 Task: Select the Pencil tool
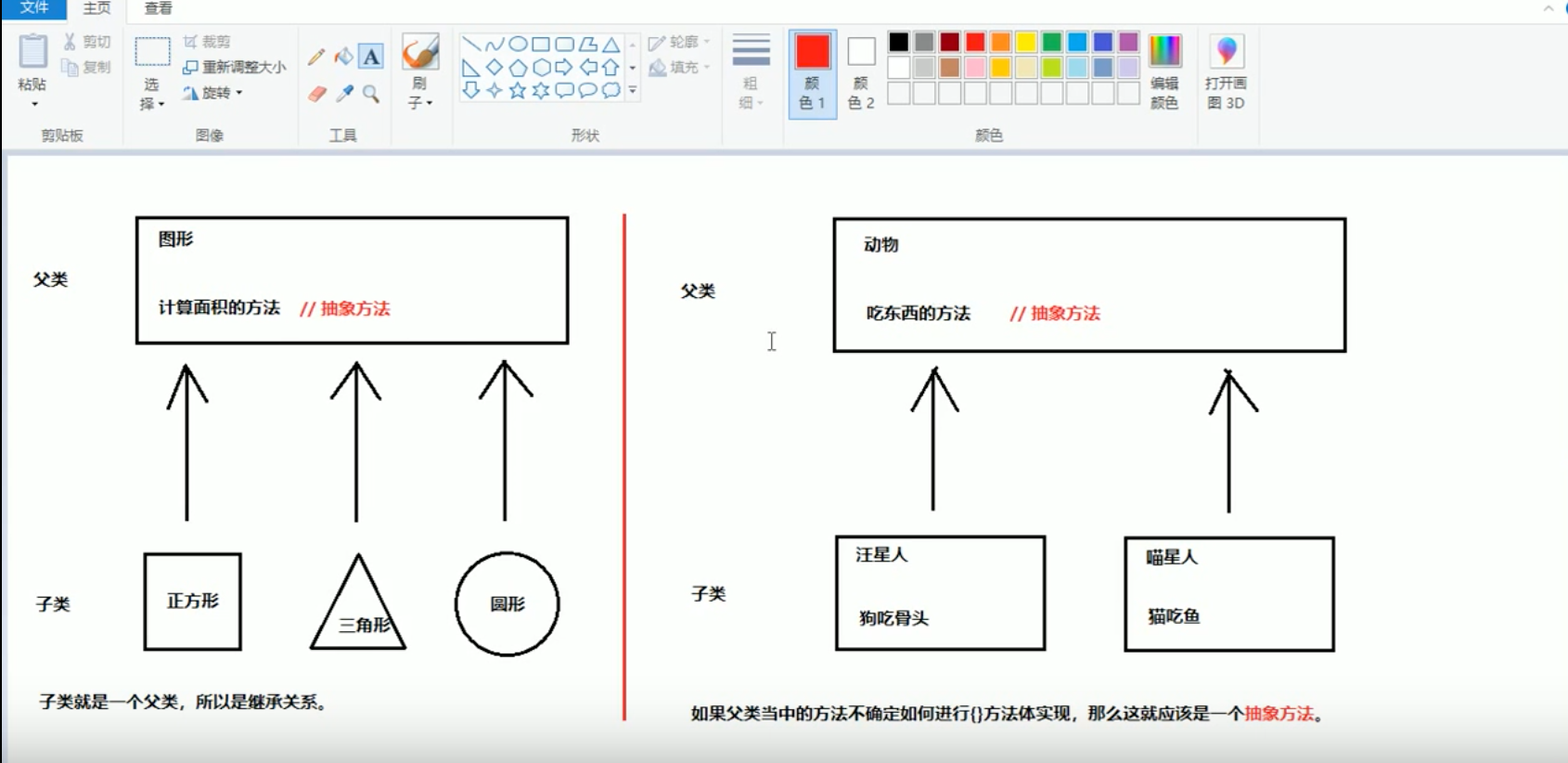[x=316, y=57]
